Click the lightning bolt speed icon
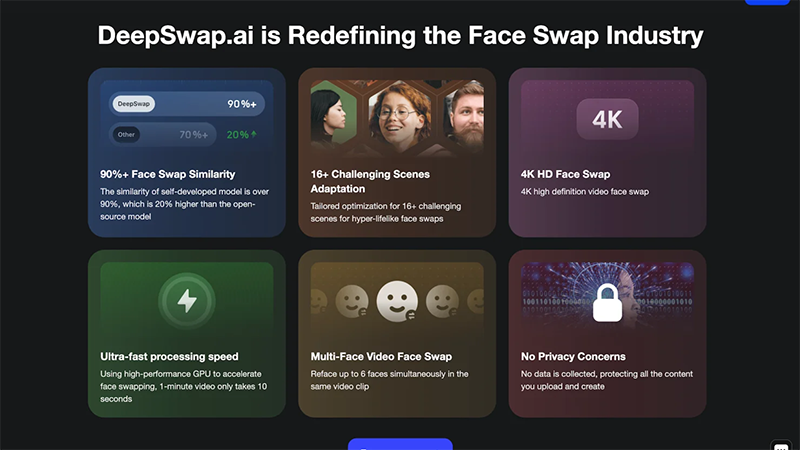This screenshot has height=450, width=800. coord(187,301)
